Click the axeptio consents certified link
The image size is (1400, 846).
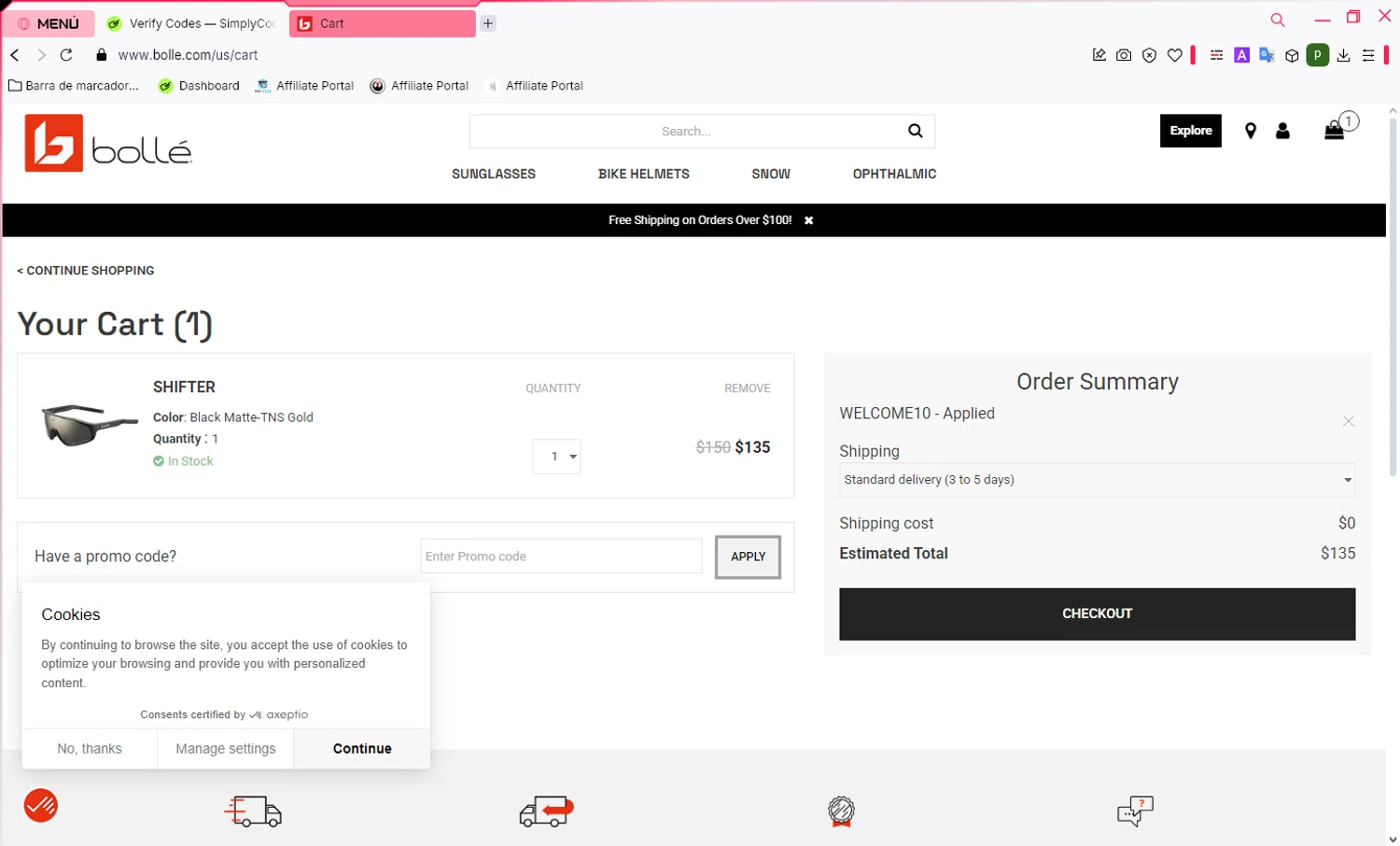[224, 714]
